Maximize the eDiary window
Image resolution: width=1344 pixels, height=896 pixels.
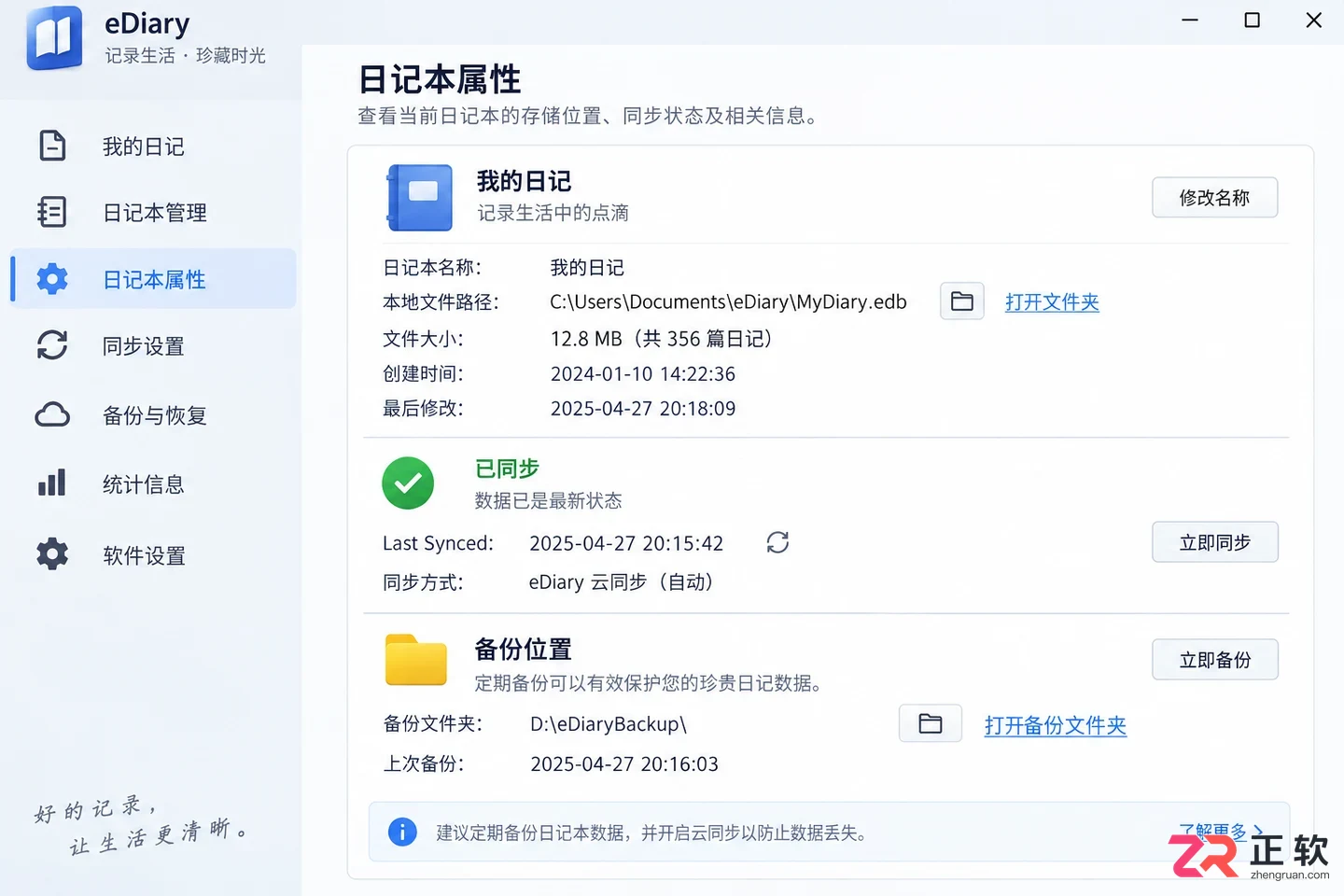pos(1253,20)
